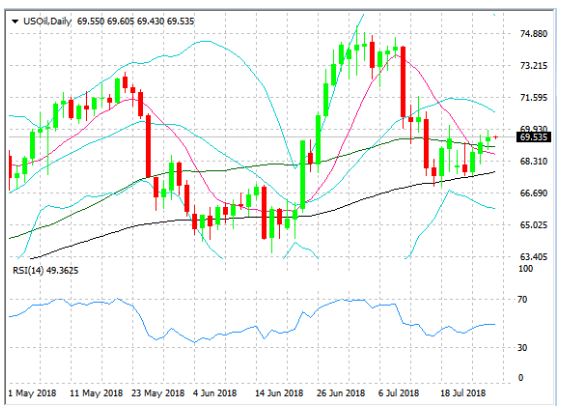562x415 pixels.
Task: Open the chart dropdown triangle beside USOil,Daily
Action: coord(15,22)
